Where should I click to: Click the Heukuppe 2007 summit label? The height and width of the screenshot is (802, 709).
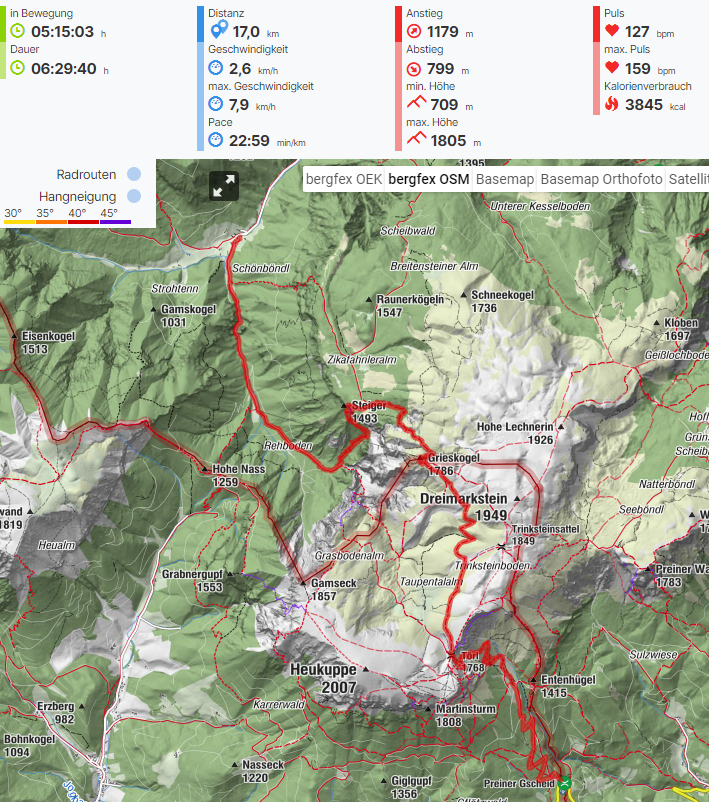(x=324, y=678)
